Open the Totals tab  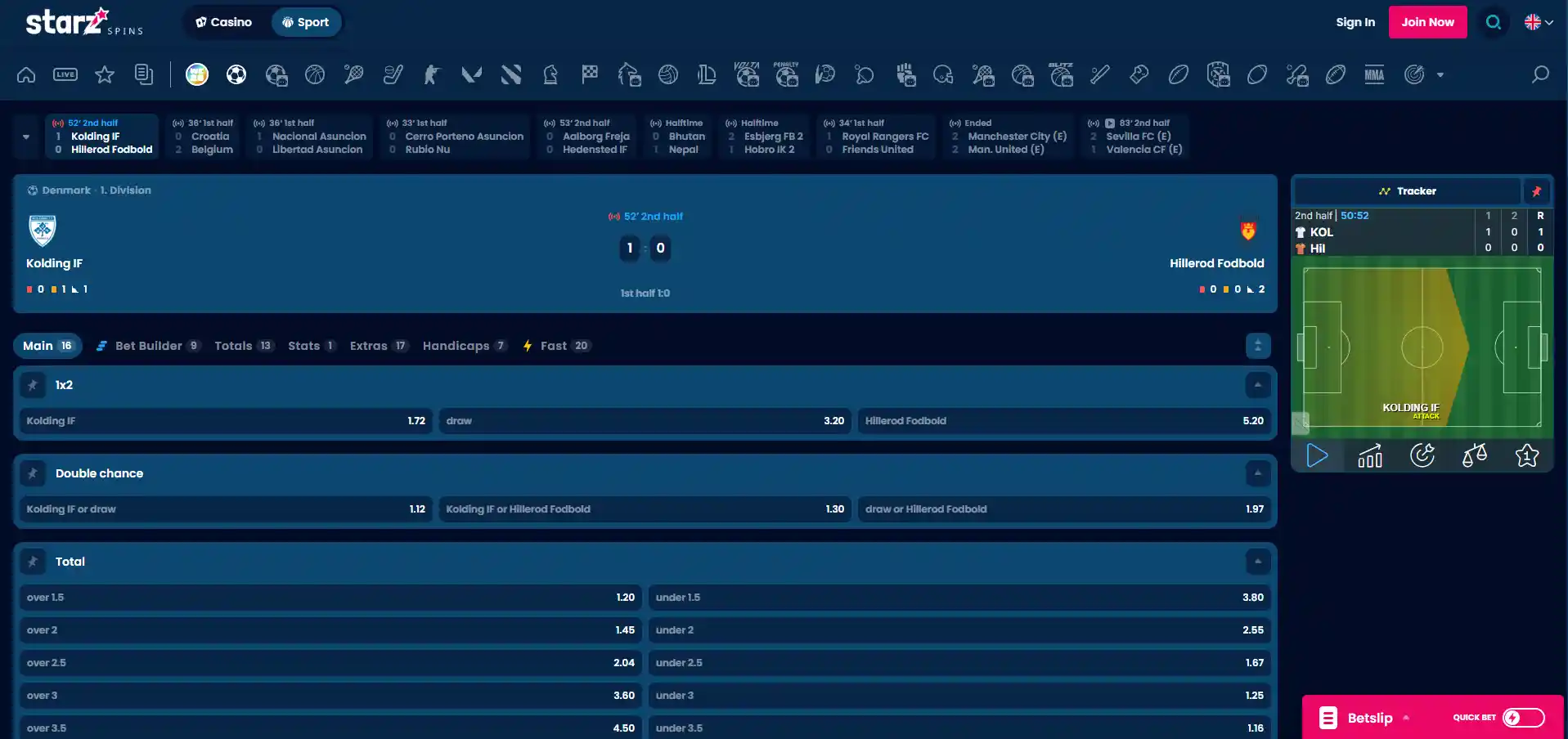click(244, 346)
